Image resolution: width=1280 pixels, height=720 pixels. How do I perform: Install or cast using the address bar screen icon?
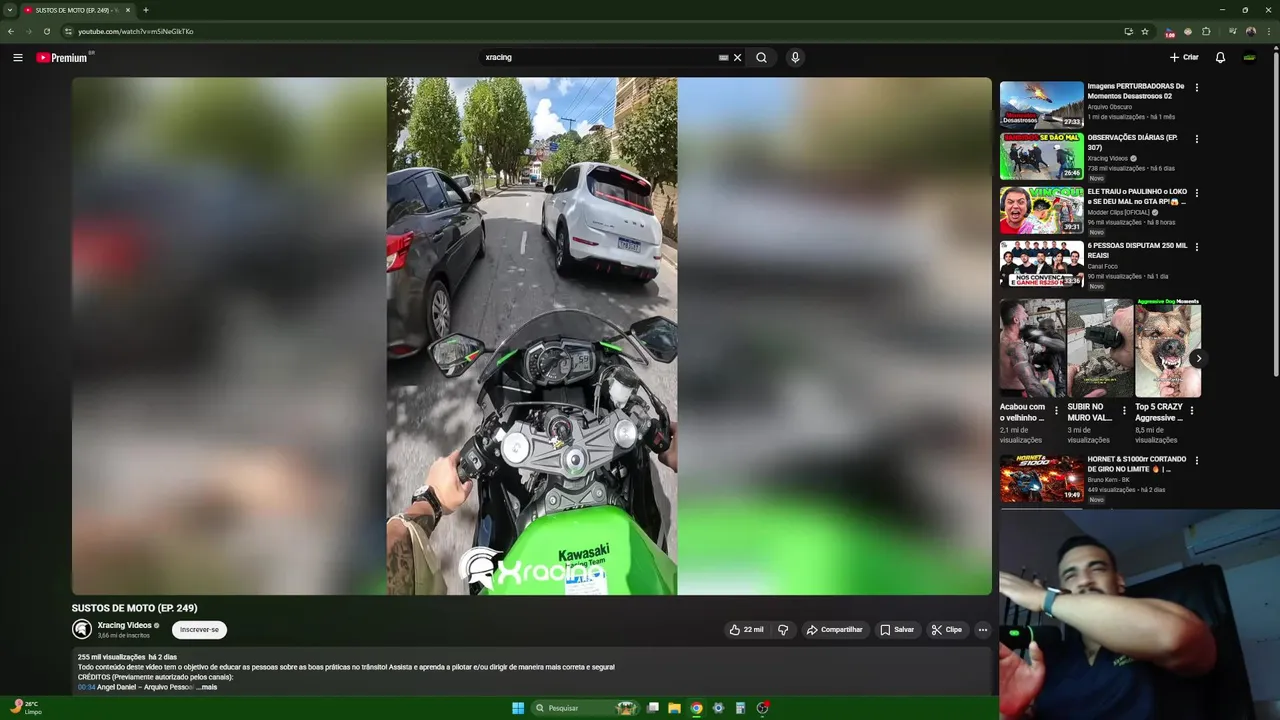1128,31
